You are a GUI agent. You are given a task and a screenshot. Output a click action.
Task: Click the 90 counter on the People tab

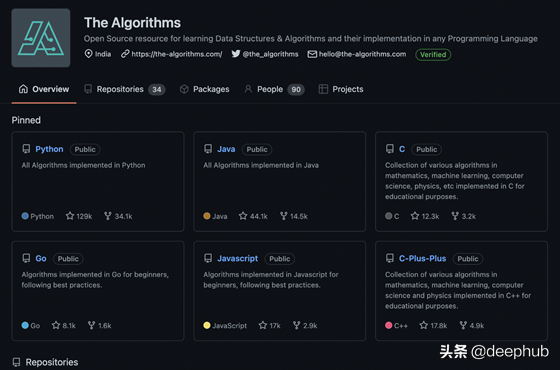click(296, 89)
